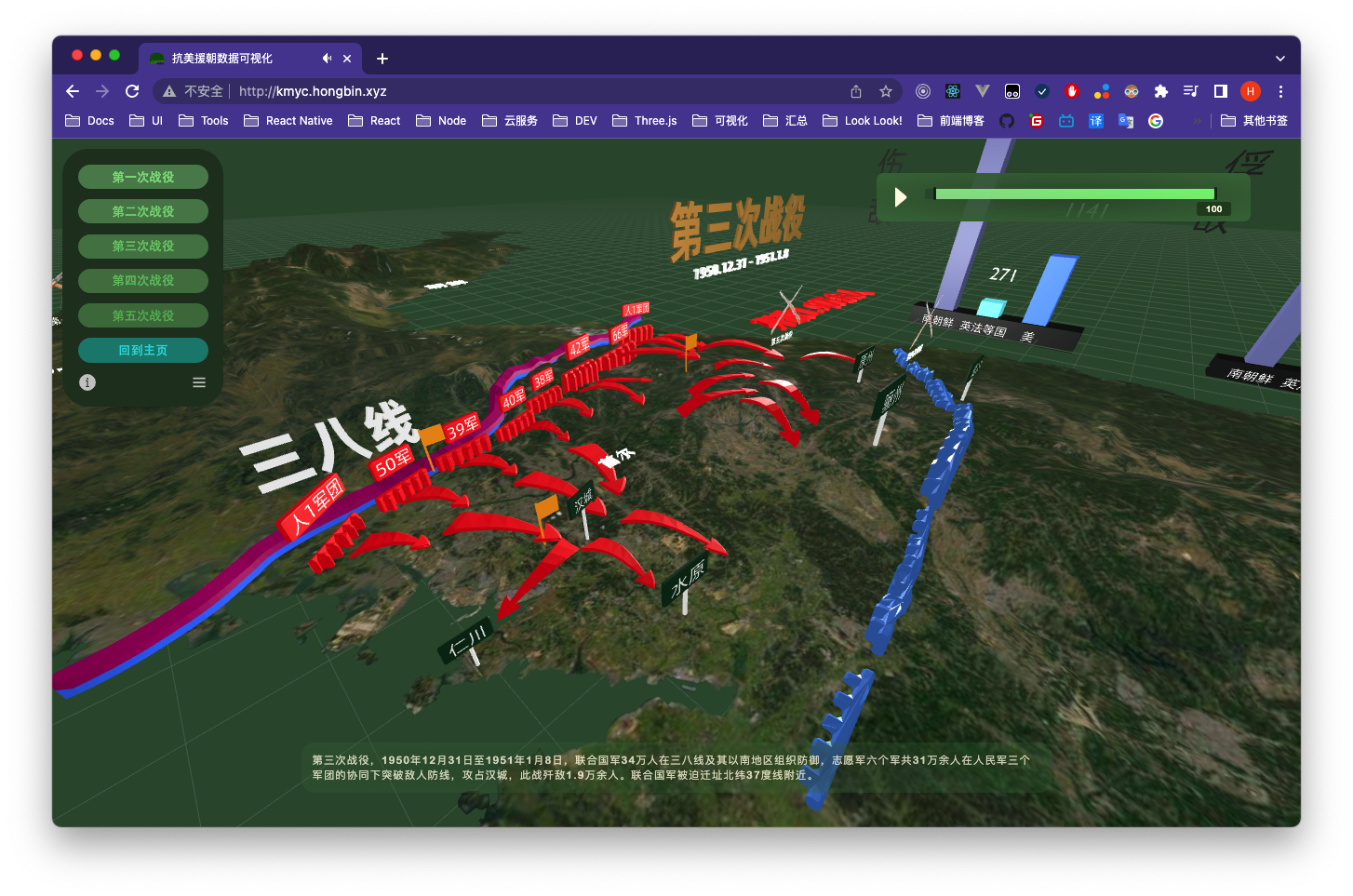Open the DEV bookmark folder
Screen dimensions: 1353x896
click(x=575, y=121)
